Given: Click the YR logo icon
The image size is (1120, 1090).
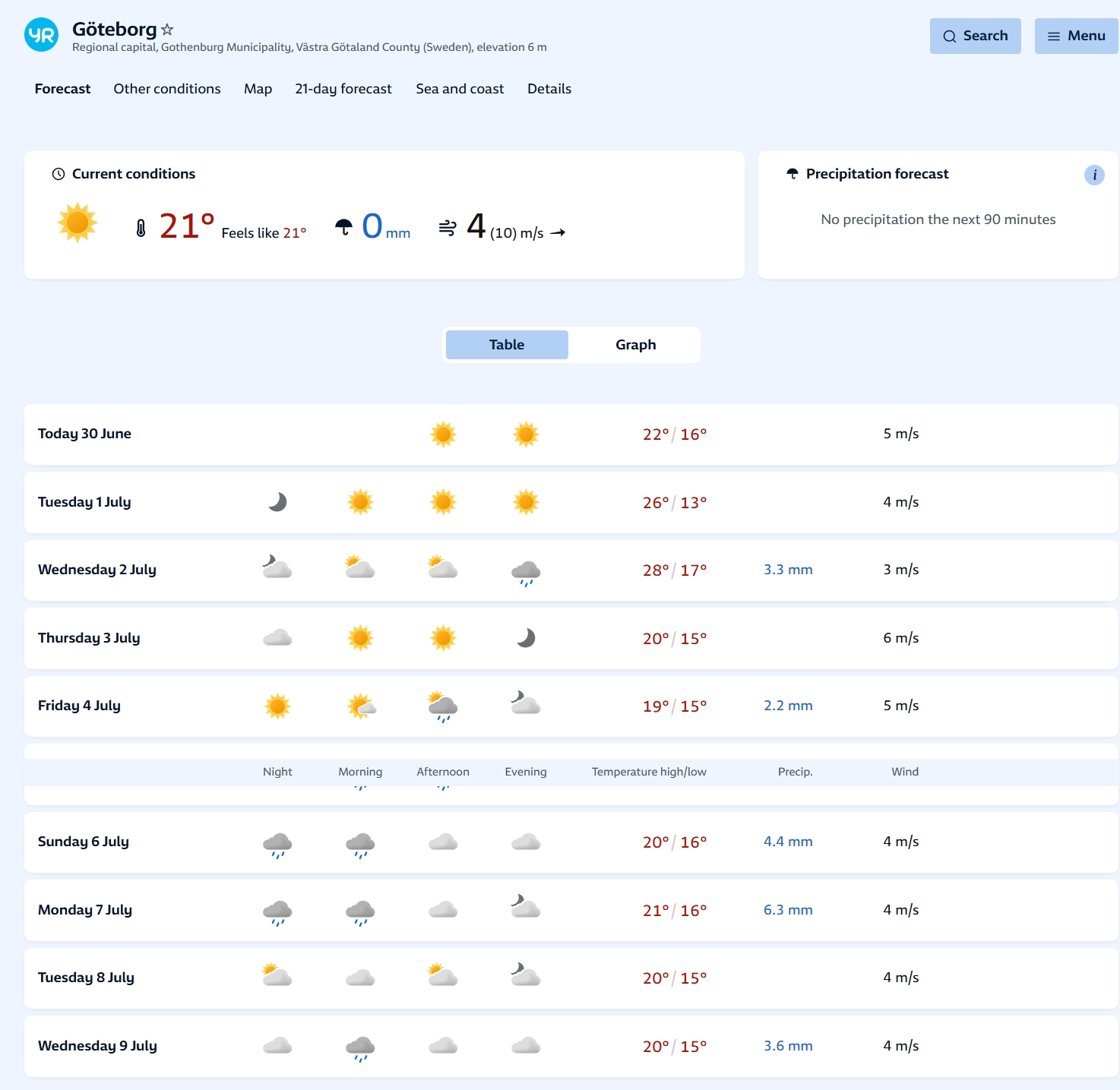Looking at the screenshot, I should (x=41, y=35).
